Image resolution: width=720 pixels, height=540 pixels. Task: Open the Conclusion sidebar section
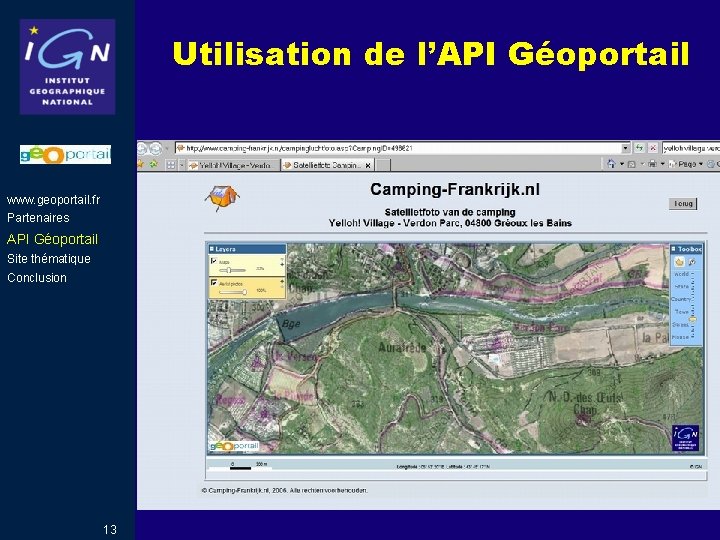(x=37, y=278)
